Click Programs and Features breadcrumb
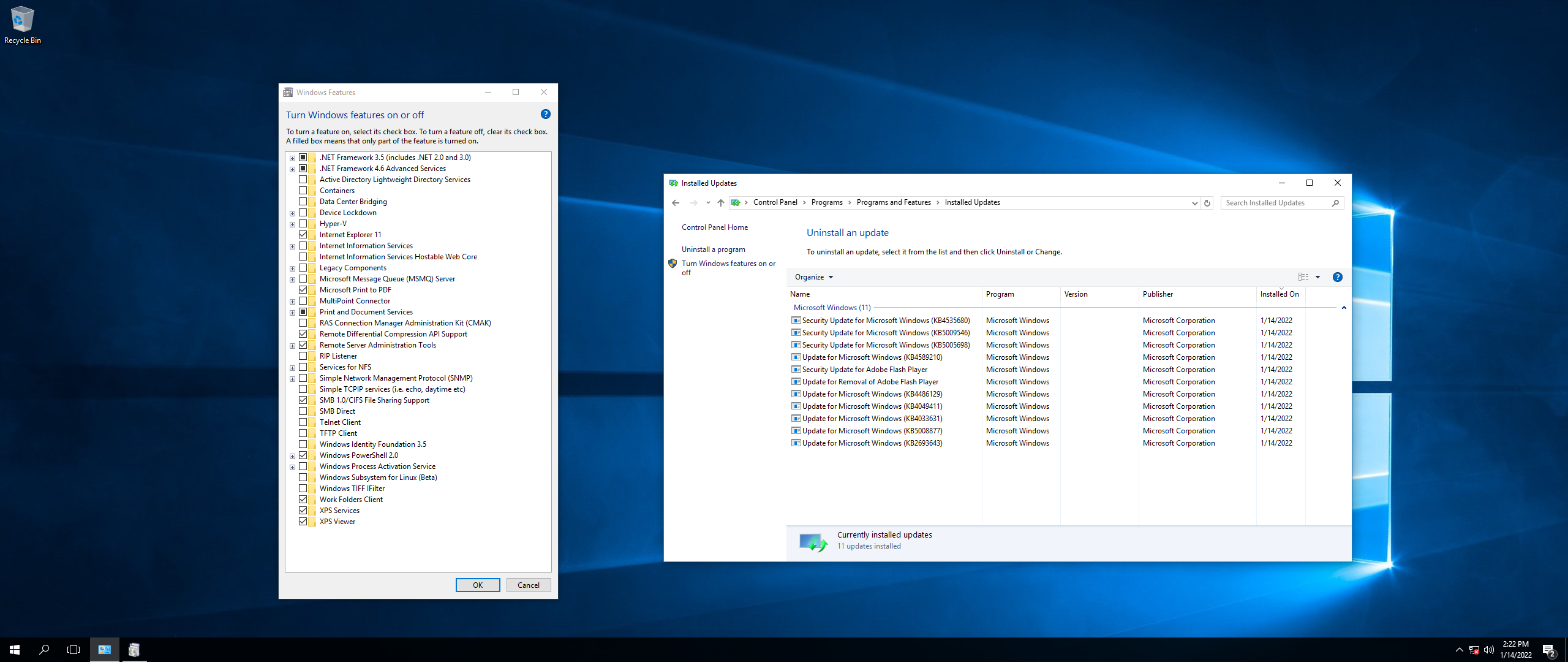The width and height of the screenshot is (1568, 662). [x=893, y=202]
